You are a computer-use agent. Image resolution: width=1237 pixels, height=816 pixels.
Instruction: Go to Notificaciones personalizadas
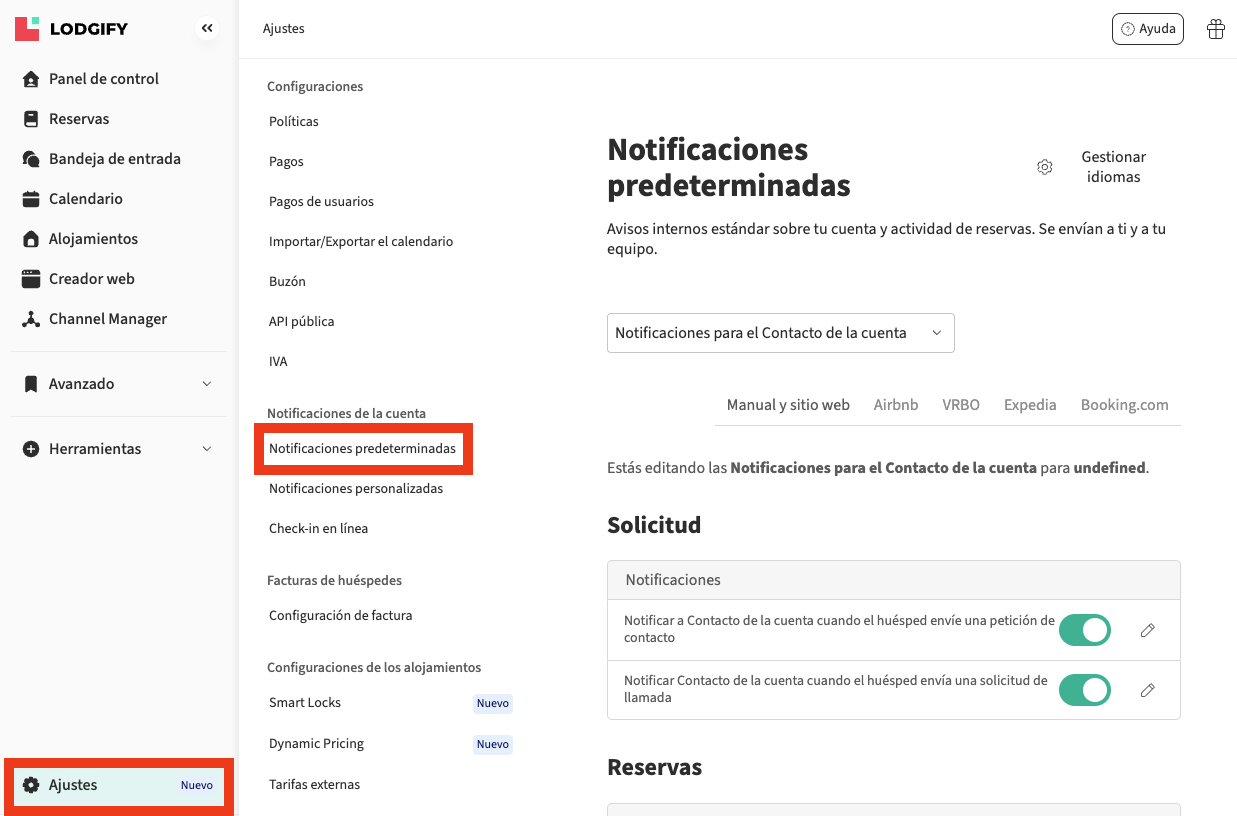(355, 489)
